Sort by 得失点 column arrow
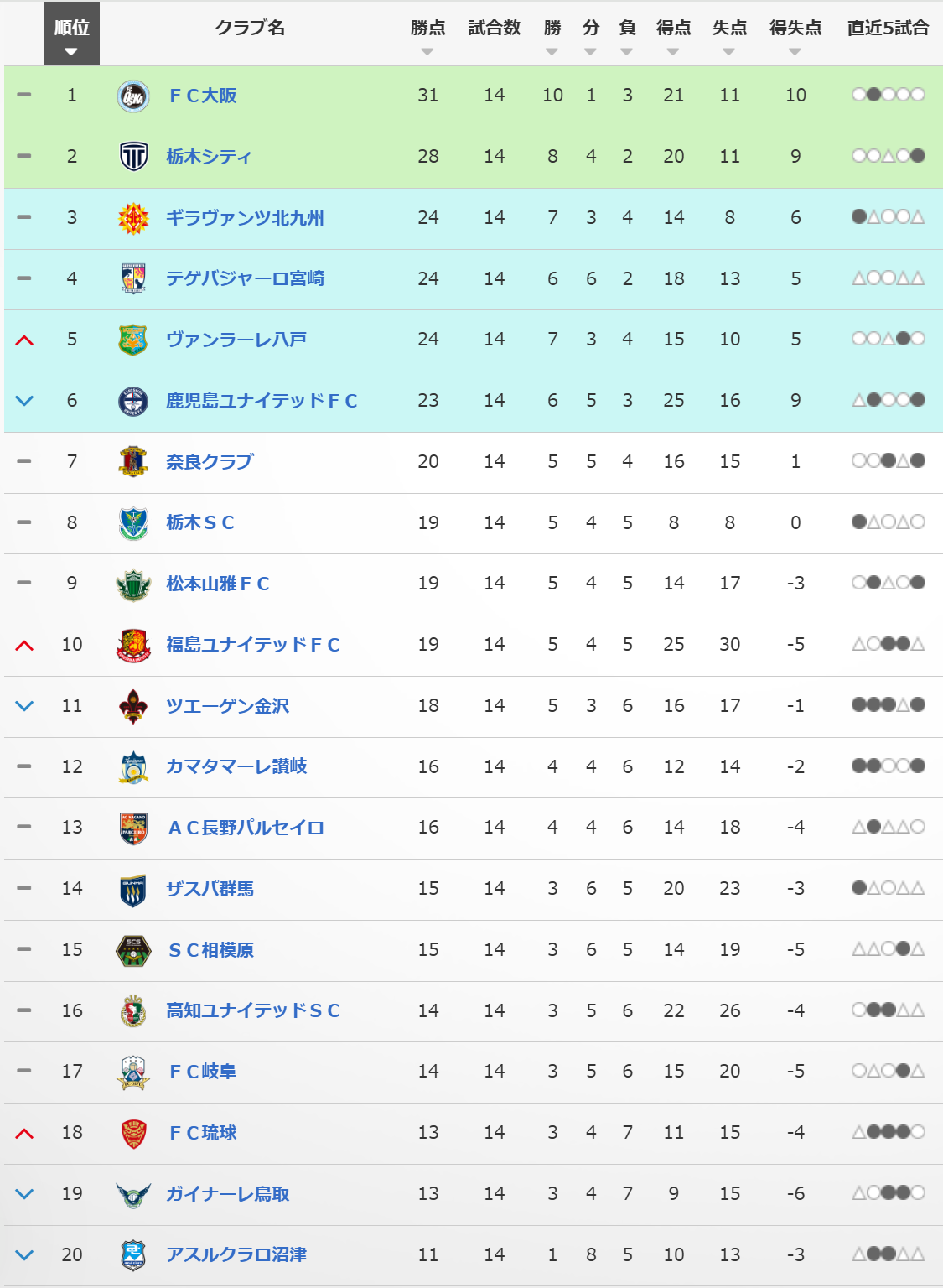 (x=795, y=52)
